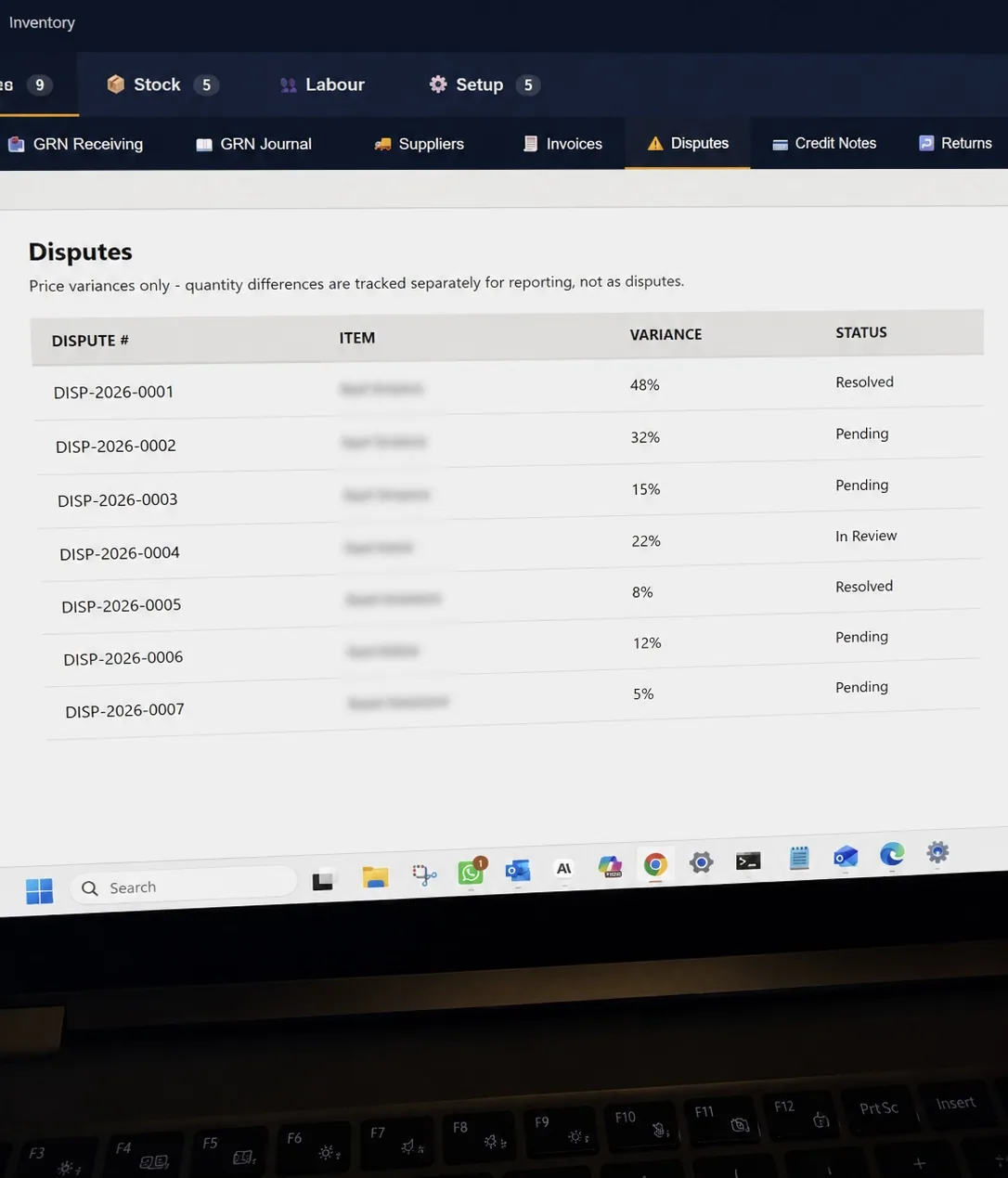Image resolution: width=1008 pixels, height=1178 pixels.
Task: Click the ITEM column header
Action: pyautogui.click(x=357, y=338)
